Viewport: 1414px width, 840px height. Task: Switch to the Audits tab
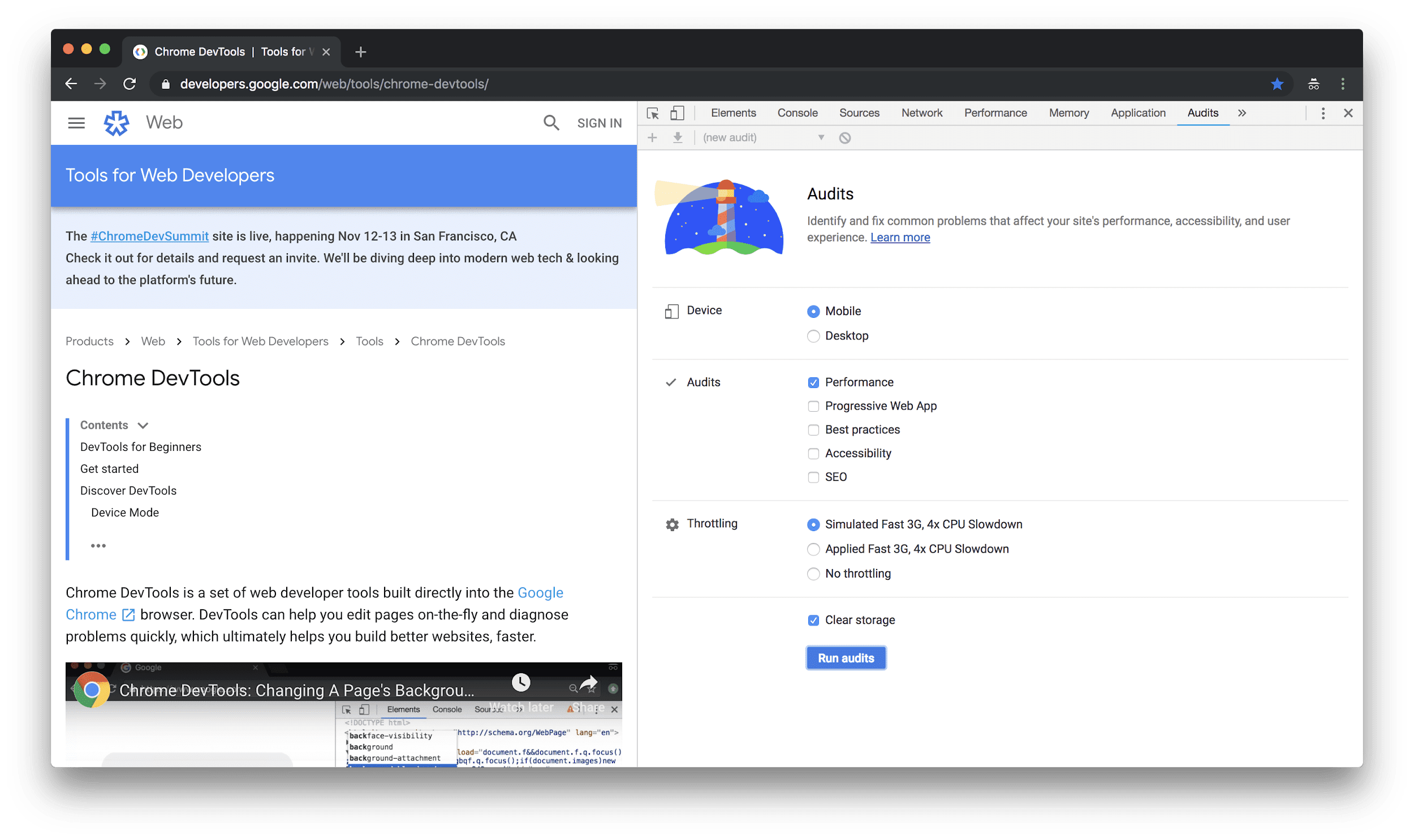pos(1200,112)
